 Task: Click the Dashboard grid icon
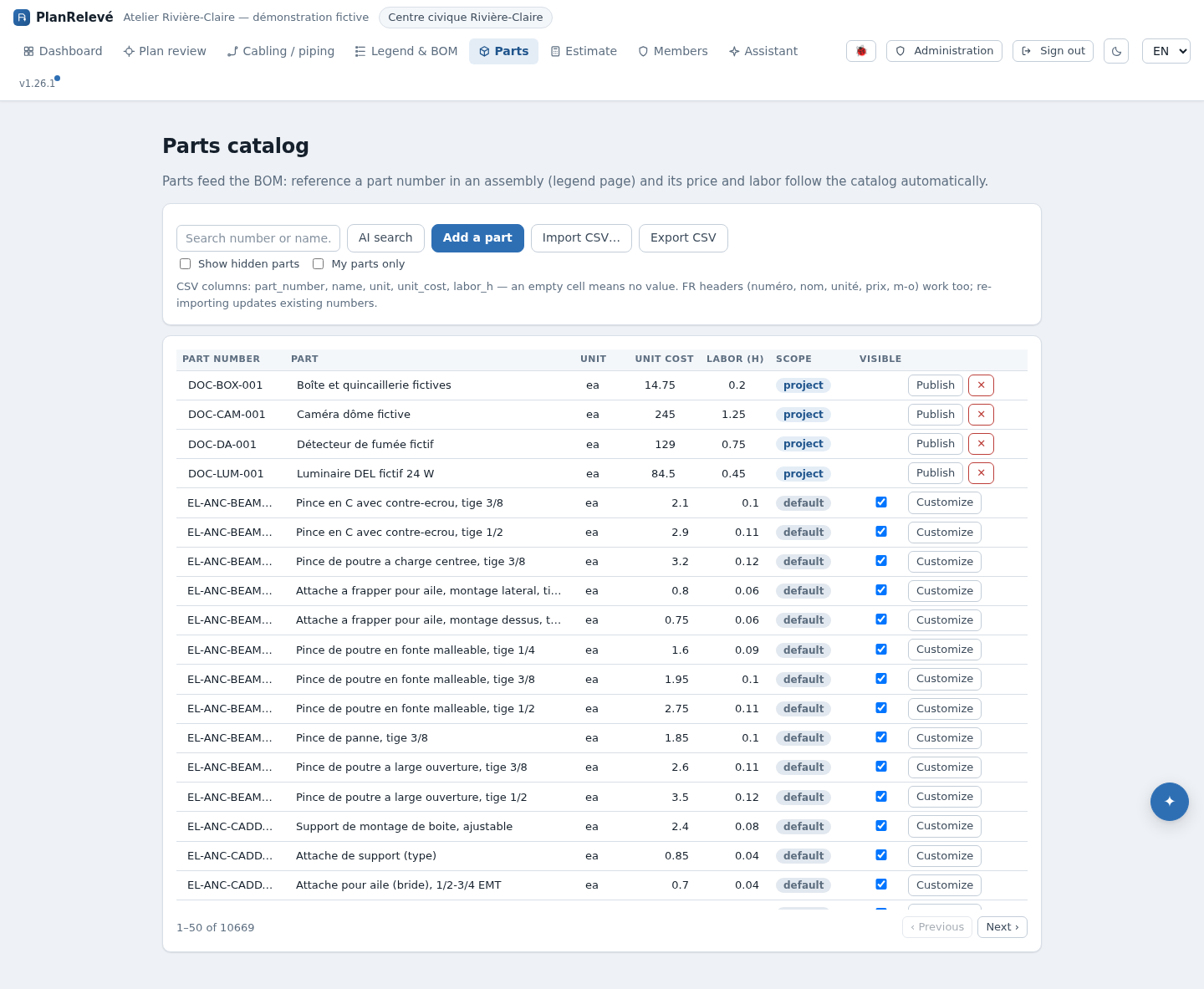point(28,51)
